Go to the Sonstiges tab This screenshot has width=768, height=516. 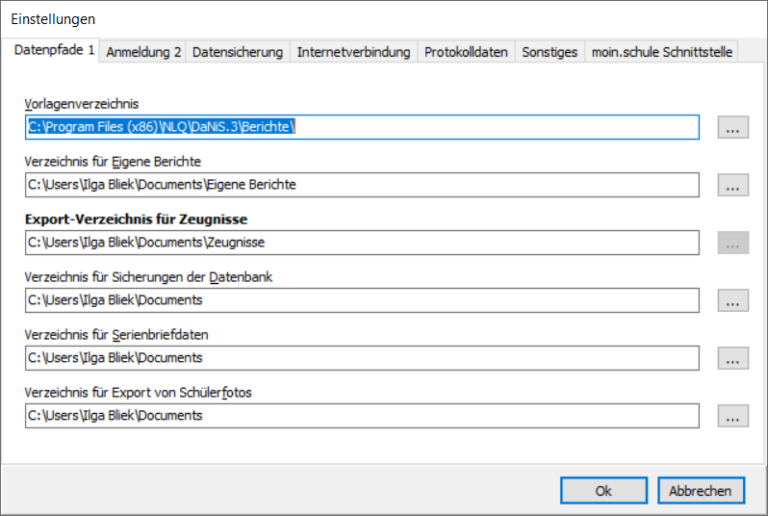click(x=549, y=52)
